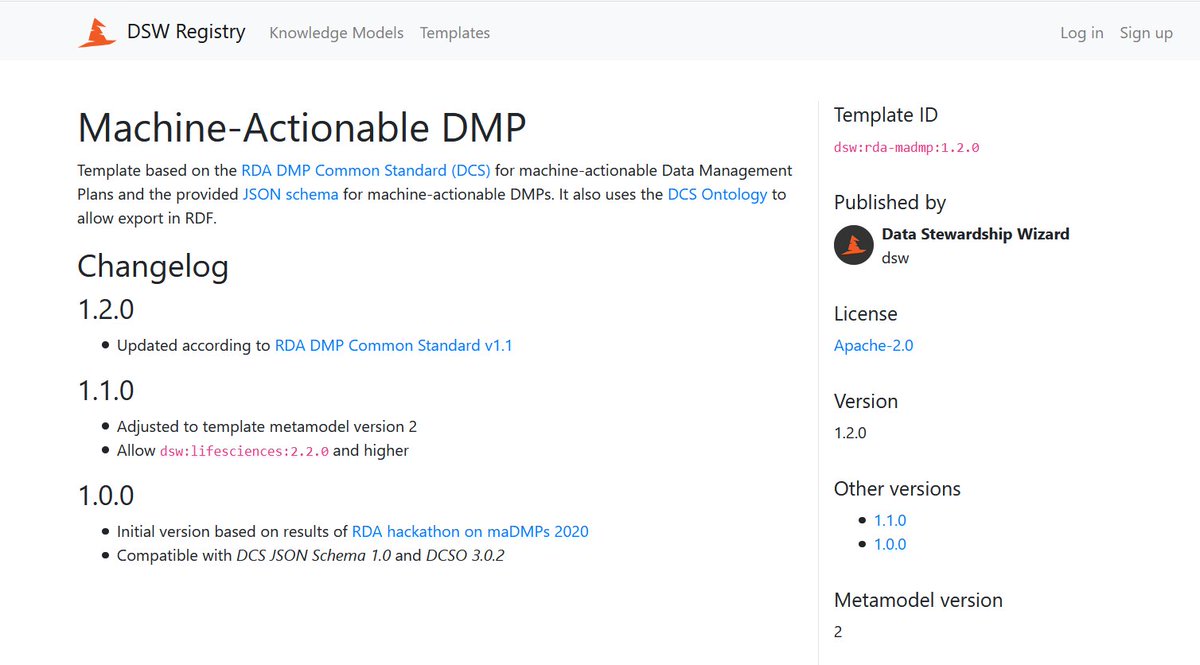Click Log in

point(1082,33)
